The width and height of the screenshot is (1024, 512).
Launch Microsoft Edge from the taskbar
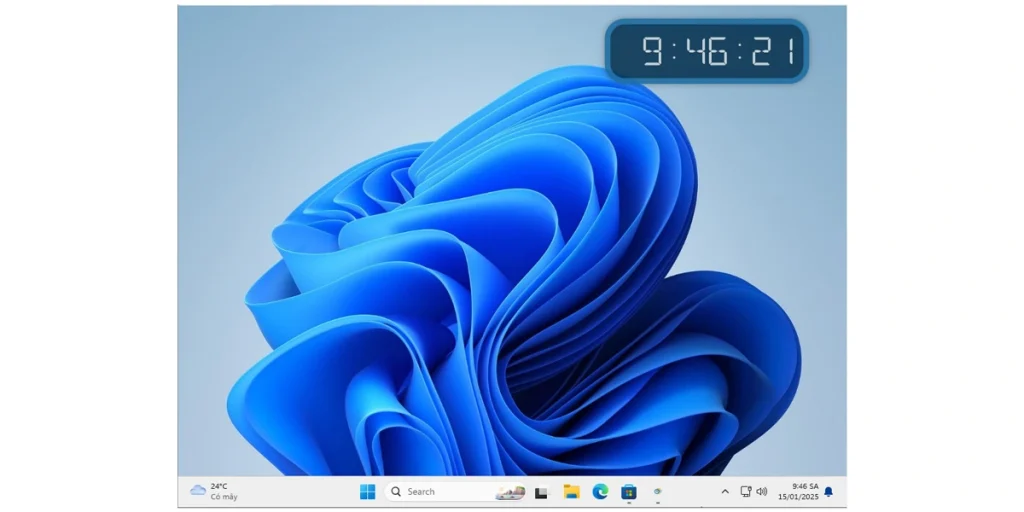tap(600, 491)
